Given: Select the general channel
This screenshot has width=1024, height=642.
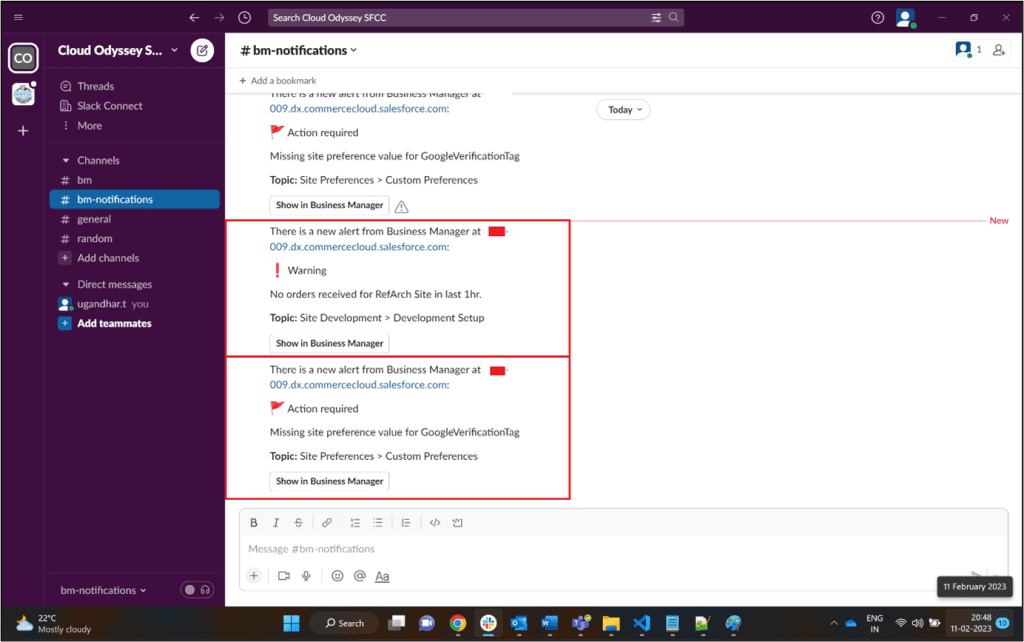Looking at the screenshot, I should click(x=94, y=219).
